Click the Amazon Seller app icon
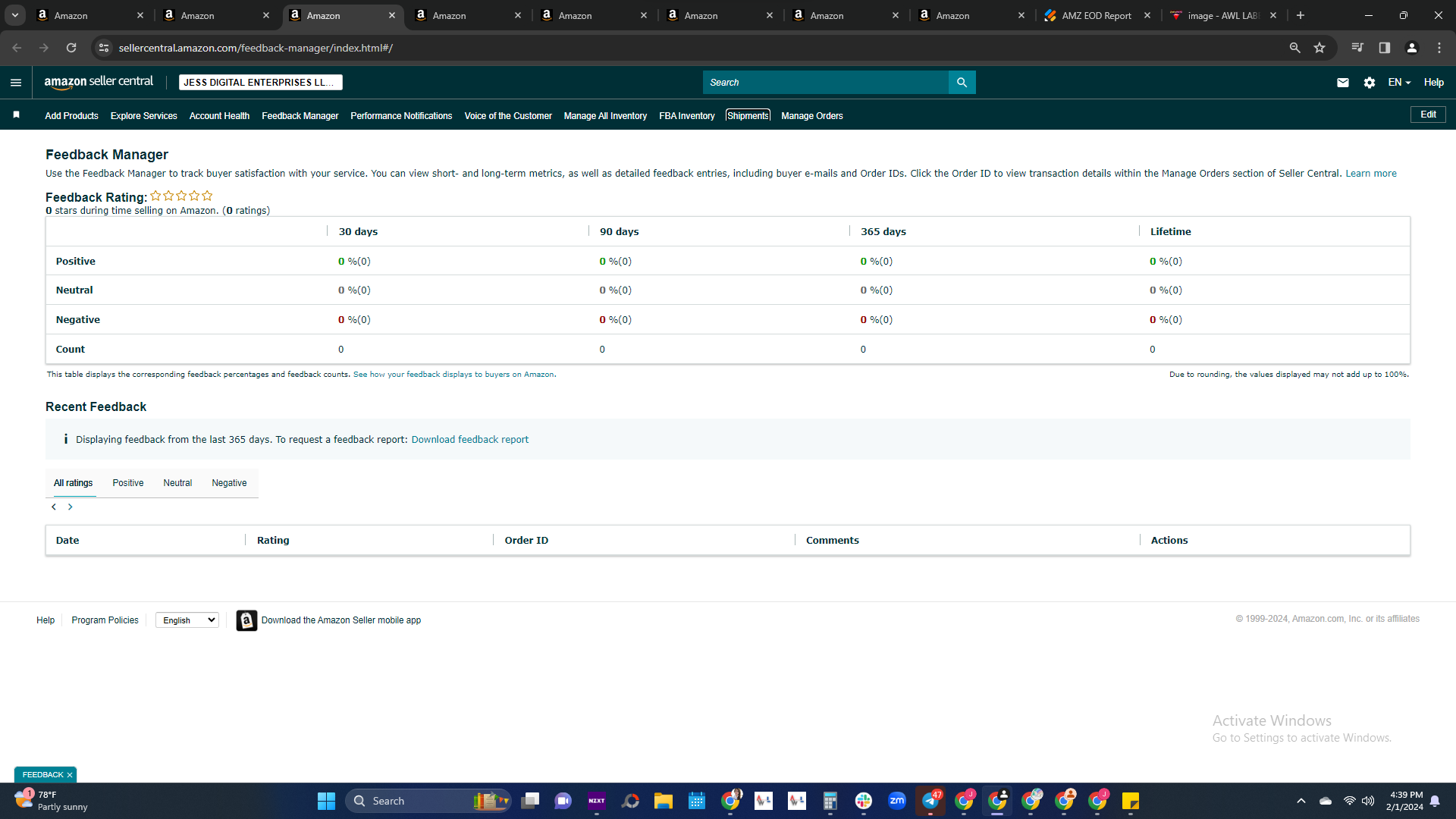This screenshot has width=1456, height=819. pyautogui.click(x=246, y=620)
